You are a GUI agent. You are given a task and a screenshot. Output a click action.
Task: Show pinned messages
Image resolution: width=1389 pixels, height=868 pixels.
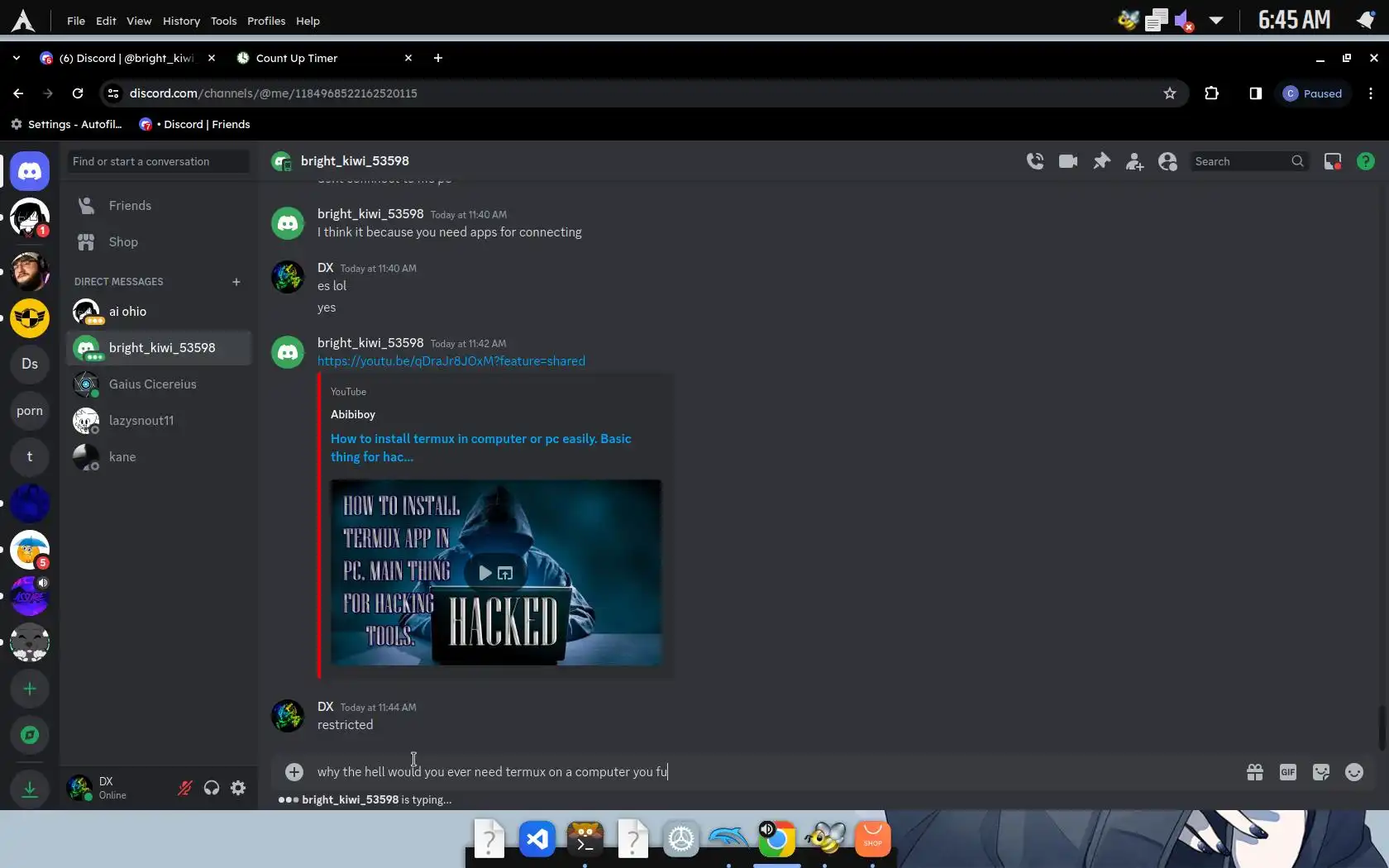(1101, 161)
